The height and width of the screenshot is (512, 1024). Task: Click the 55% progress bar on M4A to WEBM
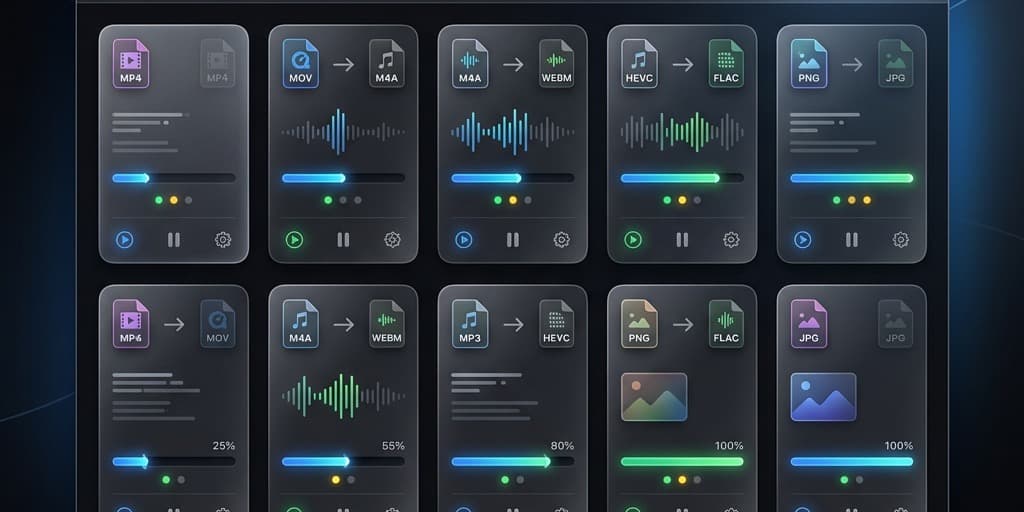pyautogui.click(x=343, y=462)
